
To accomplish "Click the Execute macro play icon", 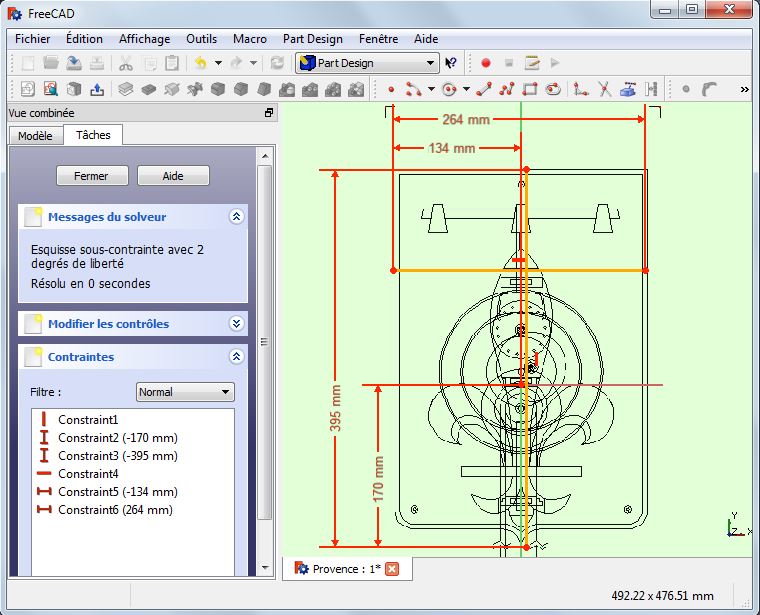I will point(555,63).
